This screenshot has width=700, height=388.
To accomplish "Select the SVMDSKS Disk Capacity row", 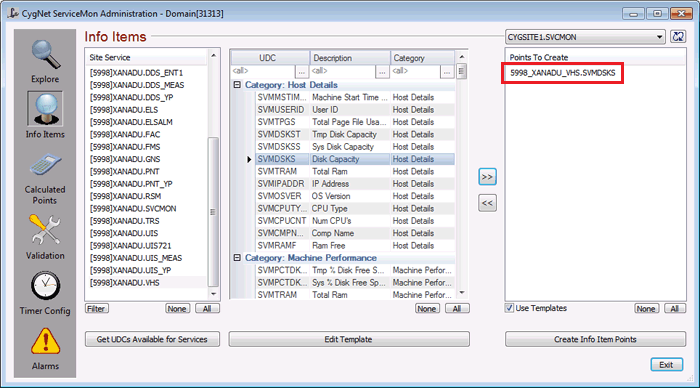I will click(355, 159).
